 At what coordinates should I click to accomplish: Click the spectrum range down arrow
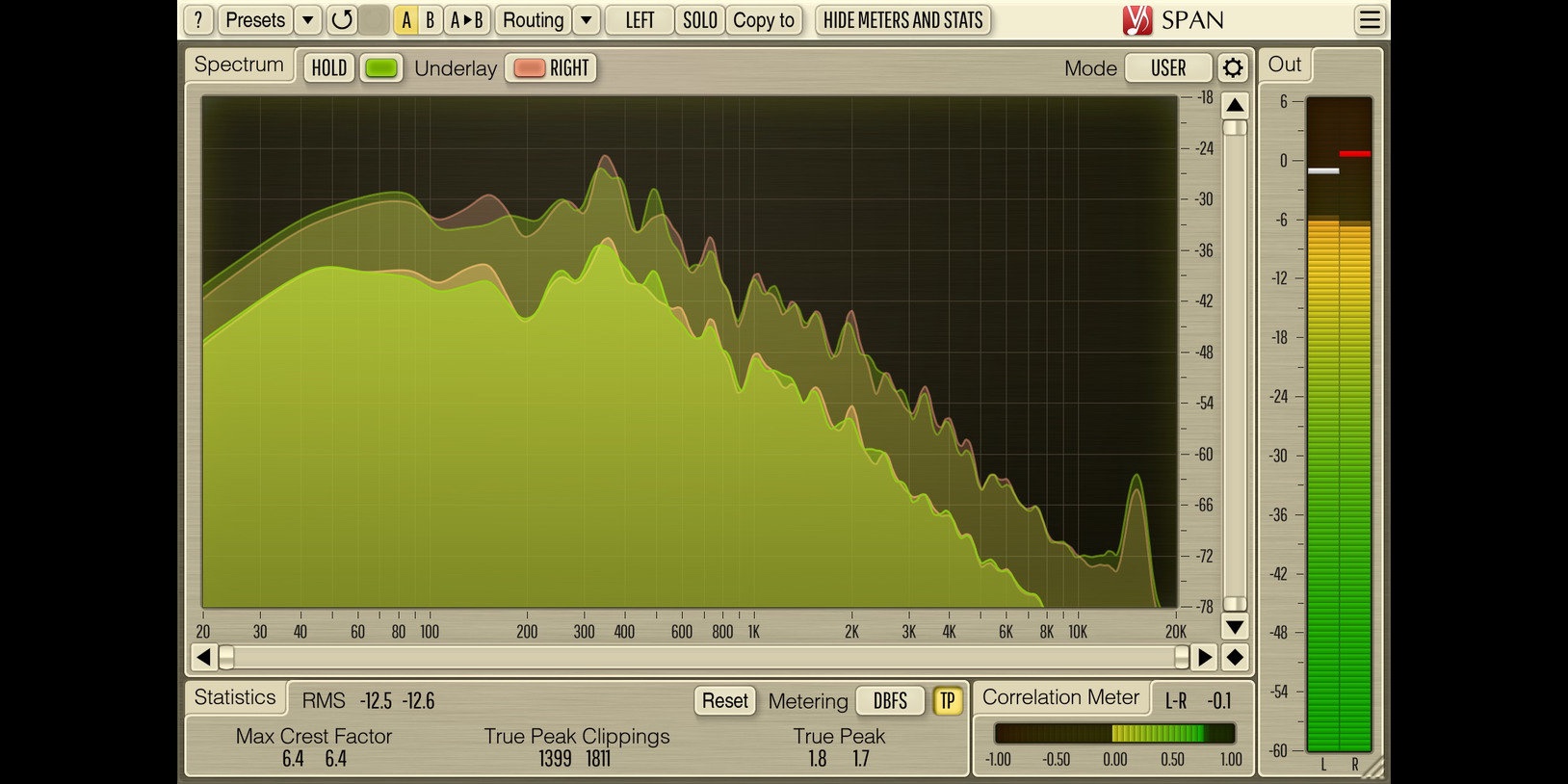pyautogui.click(x=1235, y=627)
